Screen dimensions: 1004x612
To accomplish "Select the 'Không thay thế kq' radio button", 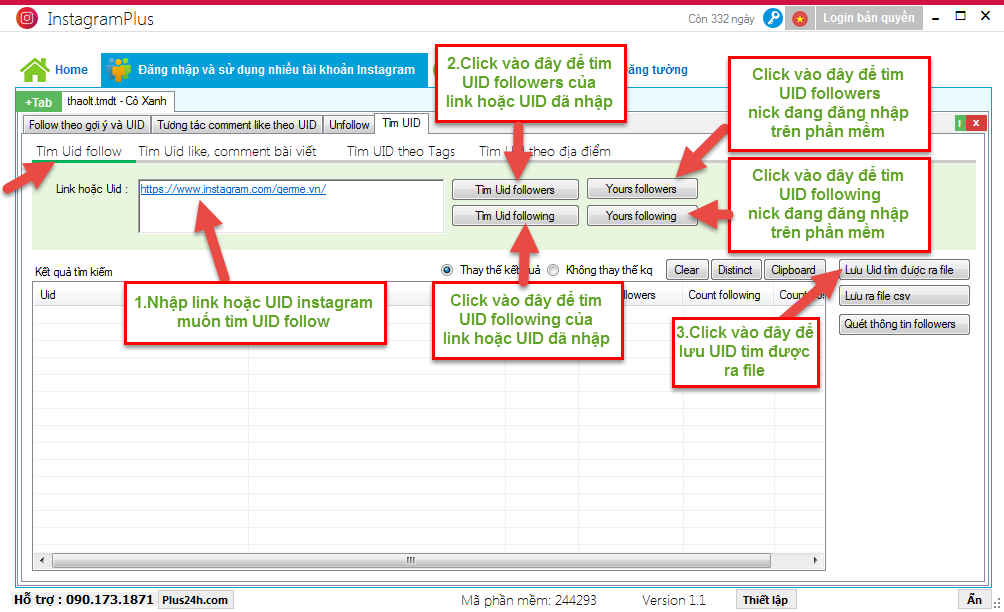I will click(x=553, y=270).
